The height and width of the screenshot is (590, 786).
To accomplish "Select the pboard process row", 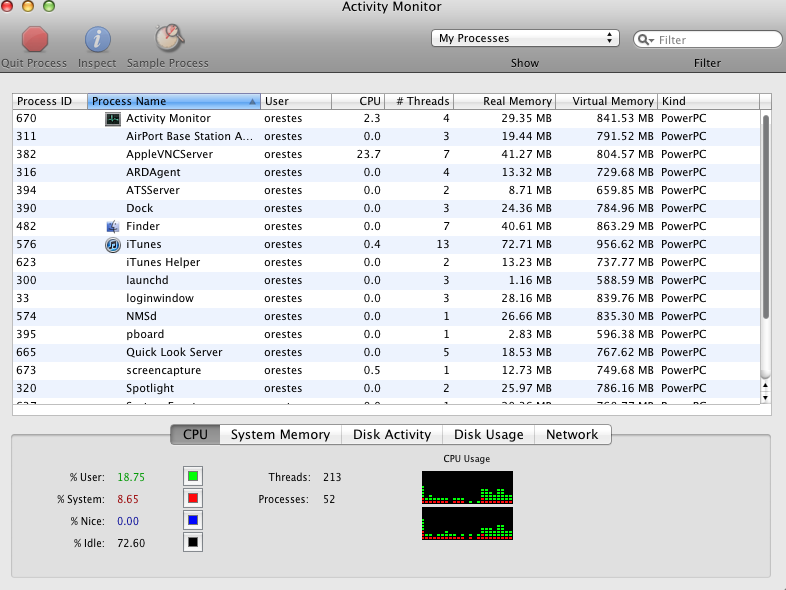I will tap(386, 335).
